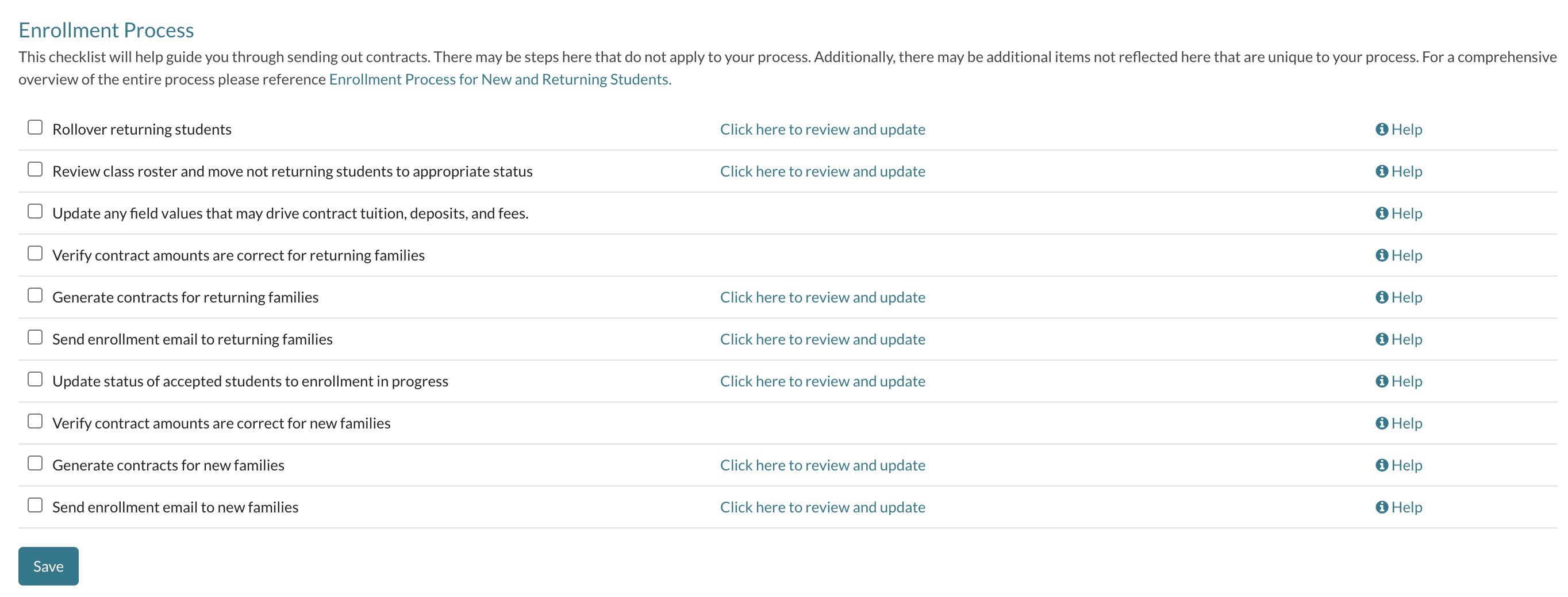This screenshot has height=597, width=1568.
Task: Open Help icon for Verify returning families amounts
Action: tap(1381, 255)
